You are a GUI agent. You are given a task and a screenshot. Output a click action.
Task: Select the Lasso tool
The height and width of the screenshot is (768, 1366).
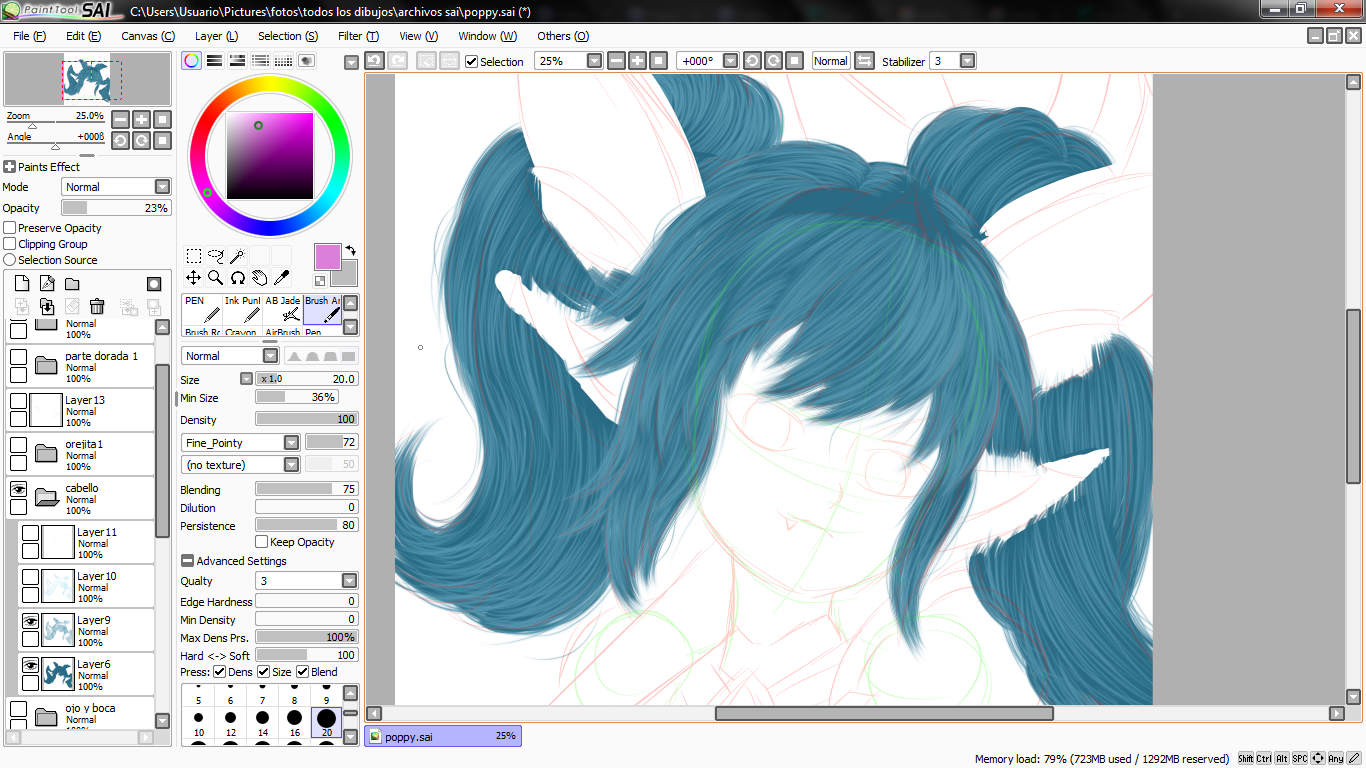pyautogui.click(x=215, y=256)
